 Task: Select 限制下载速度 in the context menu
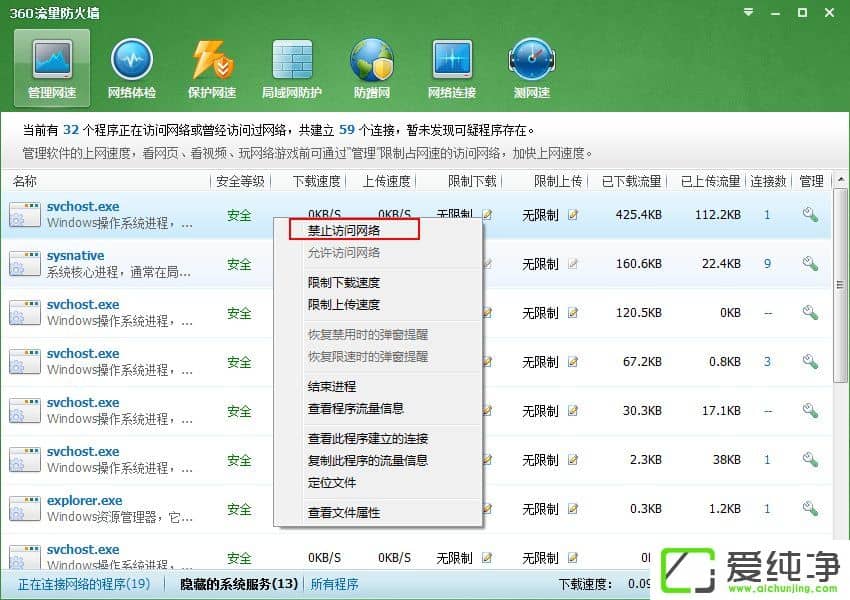click(x=344, y=283)
